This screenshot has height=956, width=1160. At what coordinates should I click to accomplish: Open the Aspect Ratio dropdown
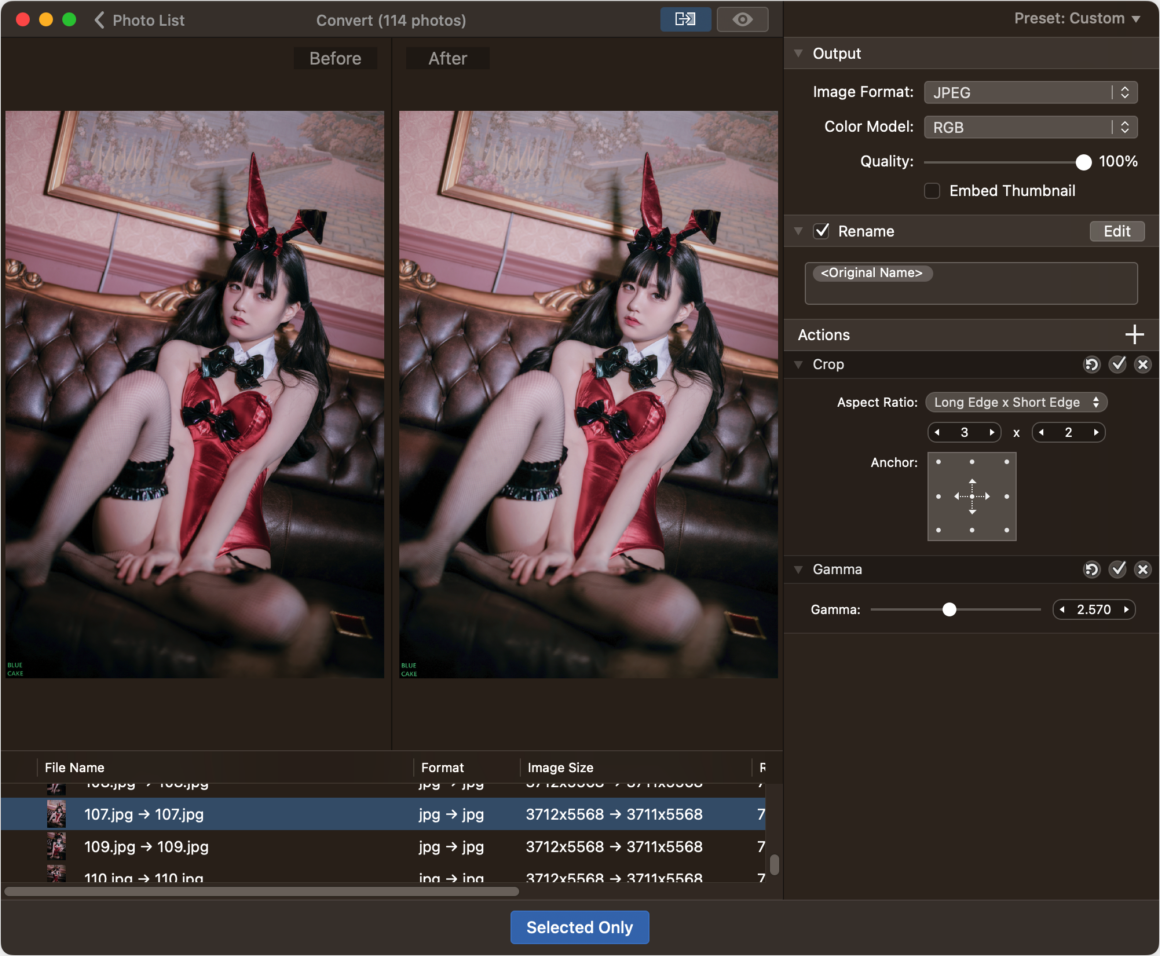click(x=1016, y=403)
